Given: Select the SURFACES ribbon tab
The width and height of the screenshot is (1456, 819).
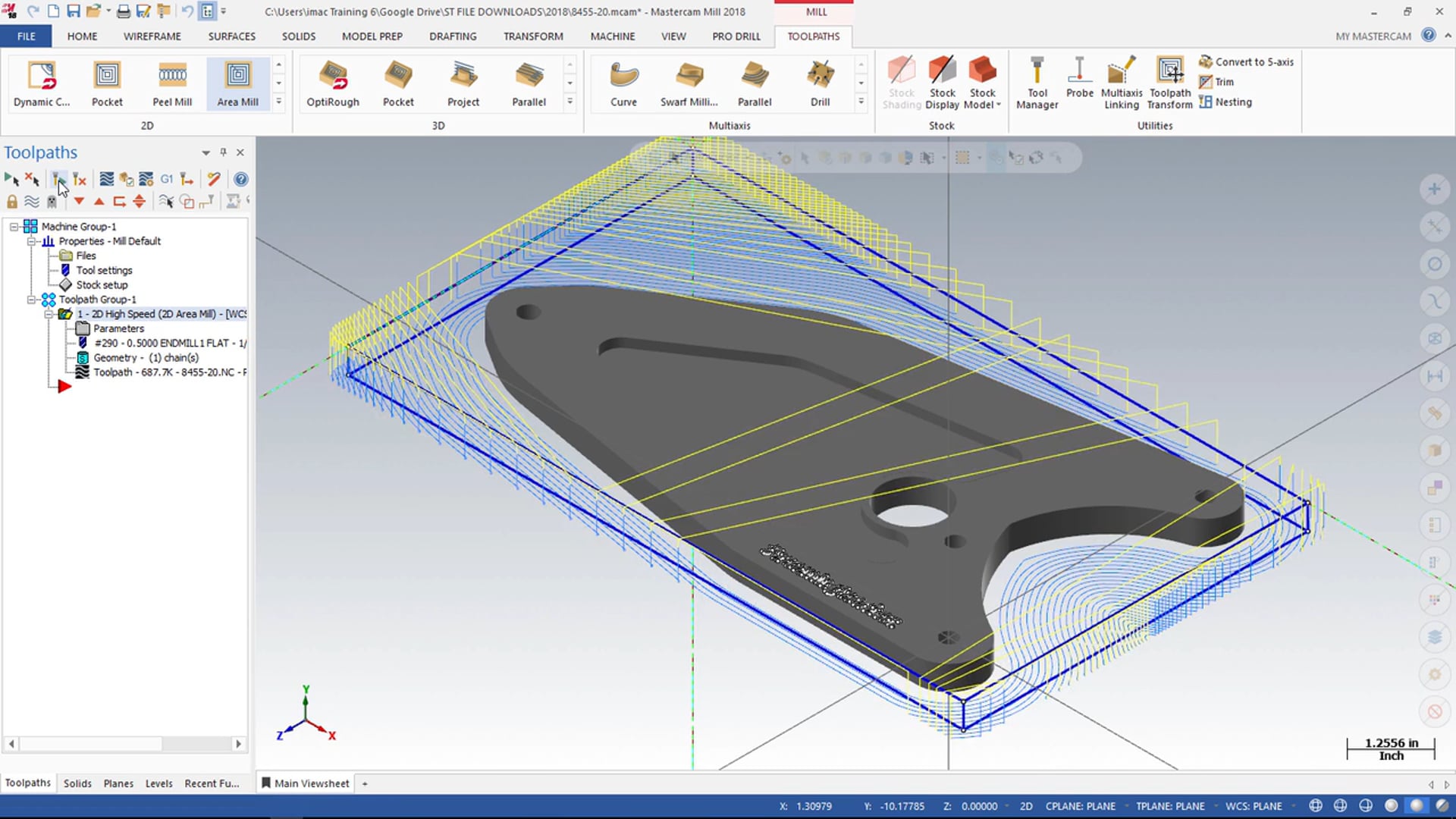Looking at the screenshot, I should point(231,36).
